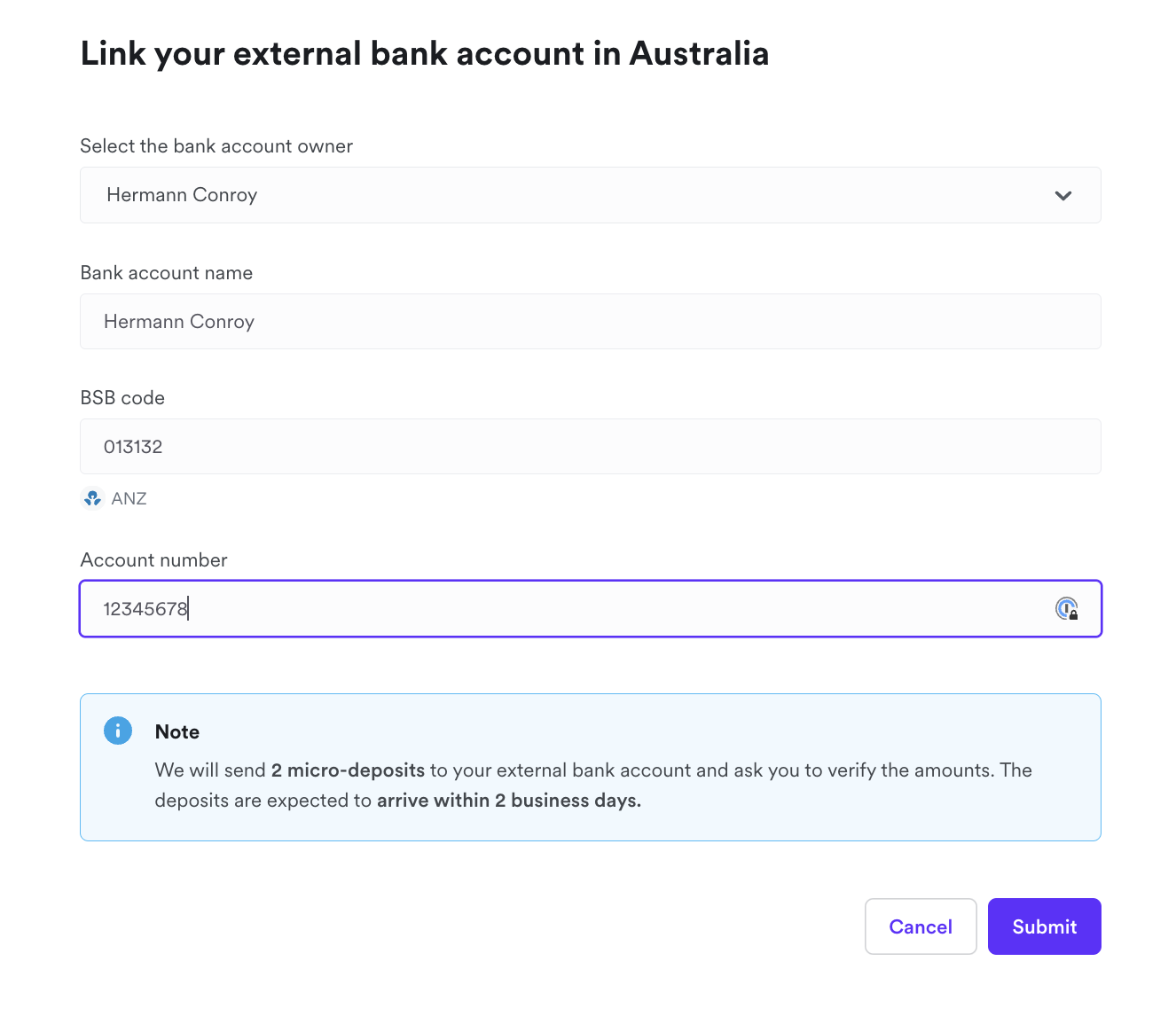Click the Link your external bank account heading
Image resolution: width=1176 pixels, height=1016 pixels.
coord(424,53)
